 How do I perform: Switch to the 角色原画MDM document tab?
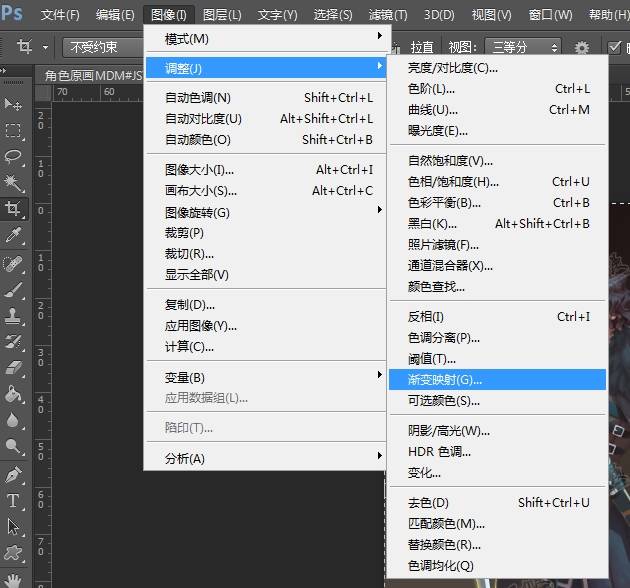[93, 75]
